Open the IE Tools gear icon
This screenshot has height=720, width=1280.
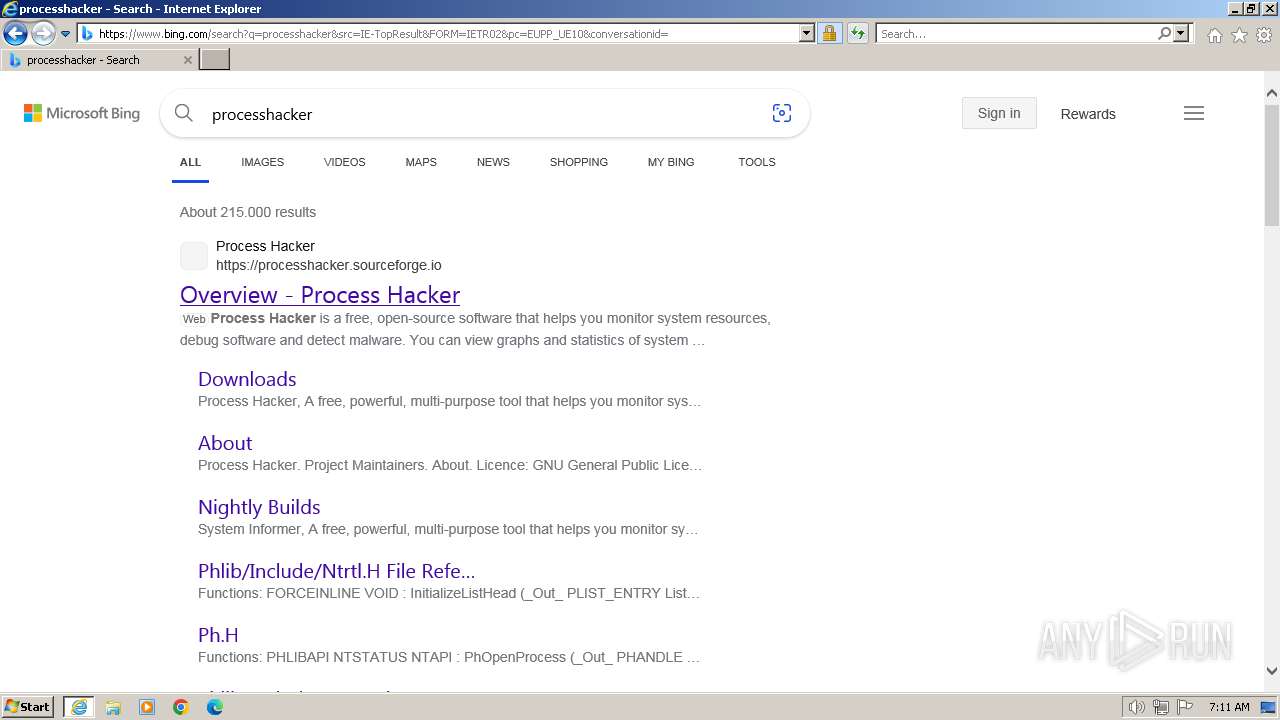click(1264, 35)
